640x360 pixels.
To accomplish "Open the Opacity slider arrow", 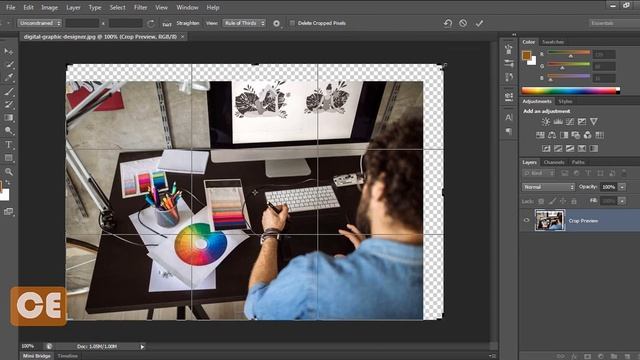I will tap(622, 187).
